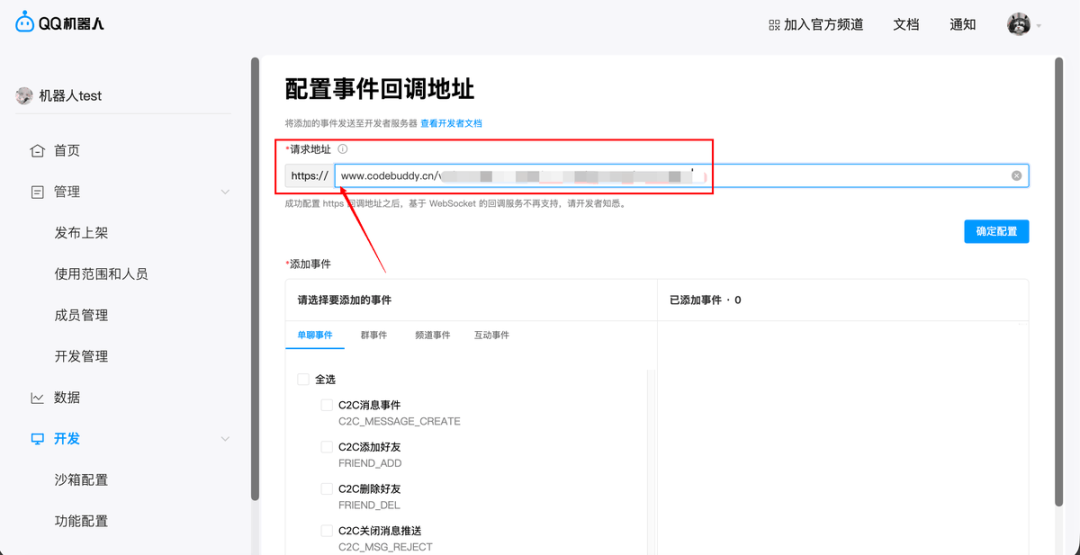The image size is (1080, 555).
Task: Click the 开发 monitor icon
Action: (37, 439)
